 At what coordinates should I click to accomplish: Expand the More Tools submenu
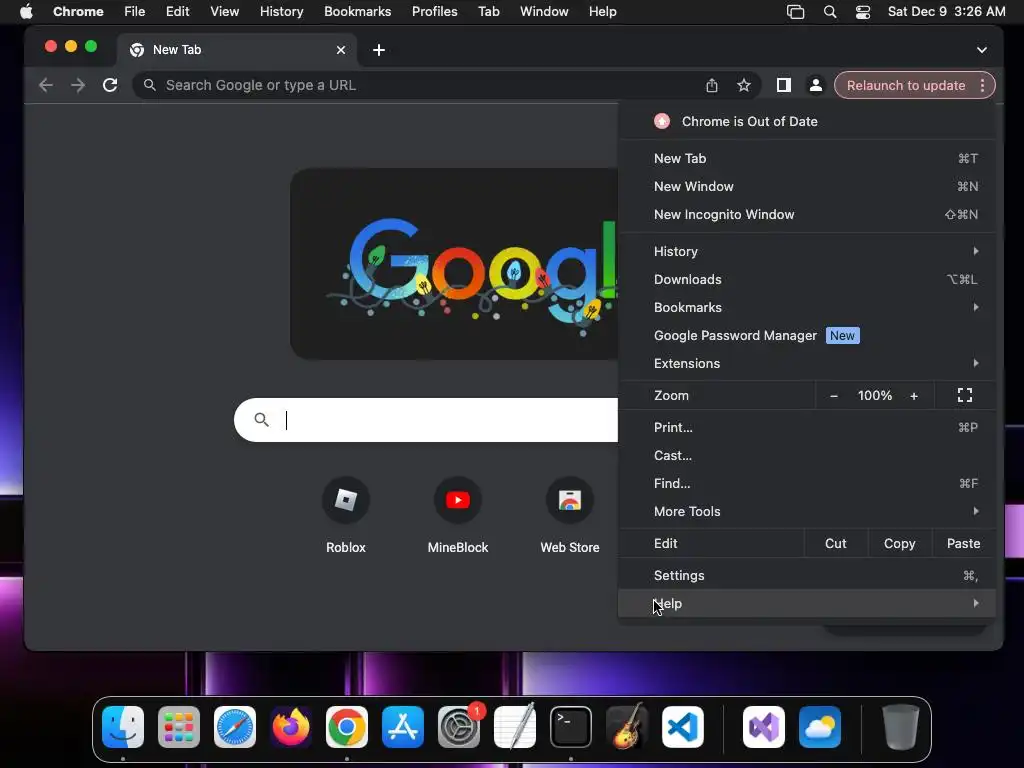[807, 511]
